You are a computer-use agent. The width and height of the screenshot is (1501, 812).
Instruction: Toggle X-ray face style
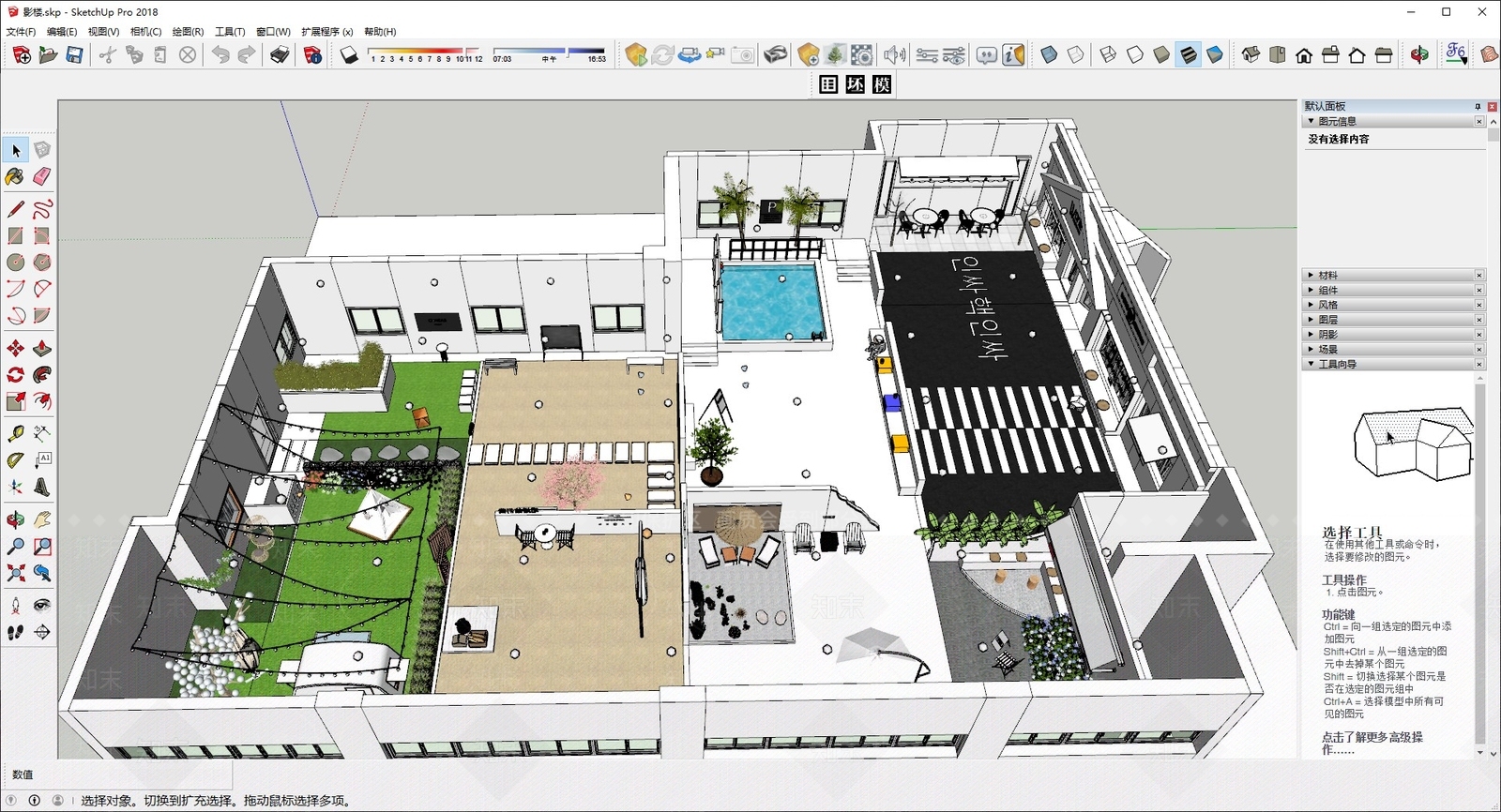coord(1049,55)
